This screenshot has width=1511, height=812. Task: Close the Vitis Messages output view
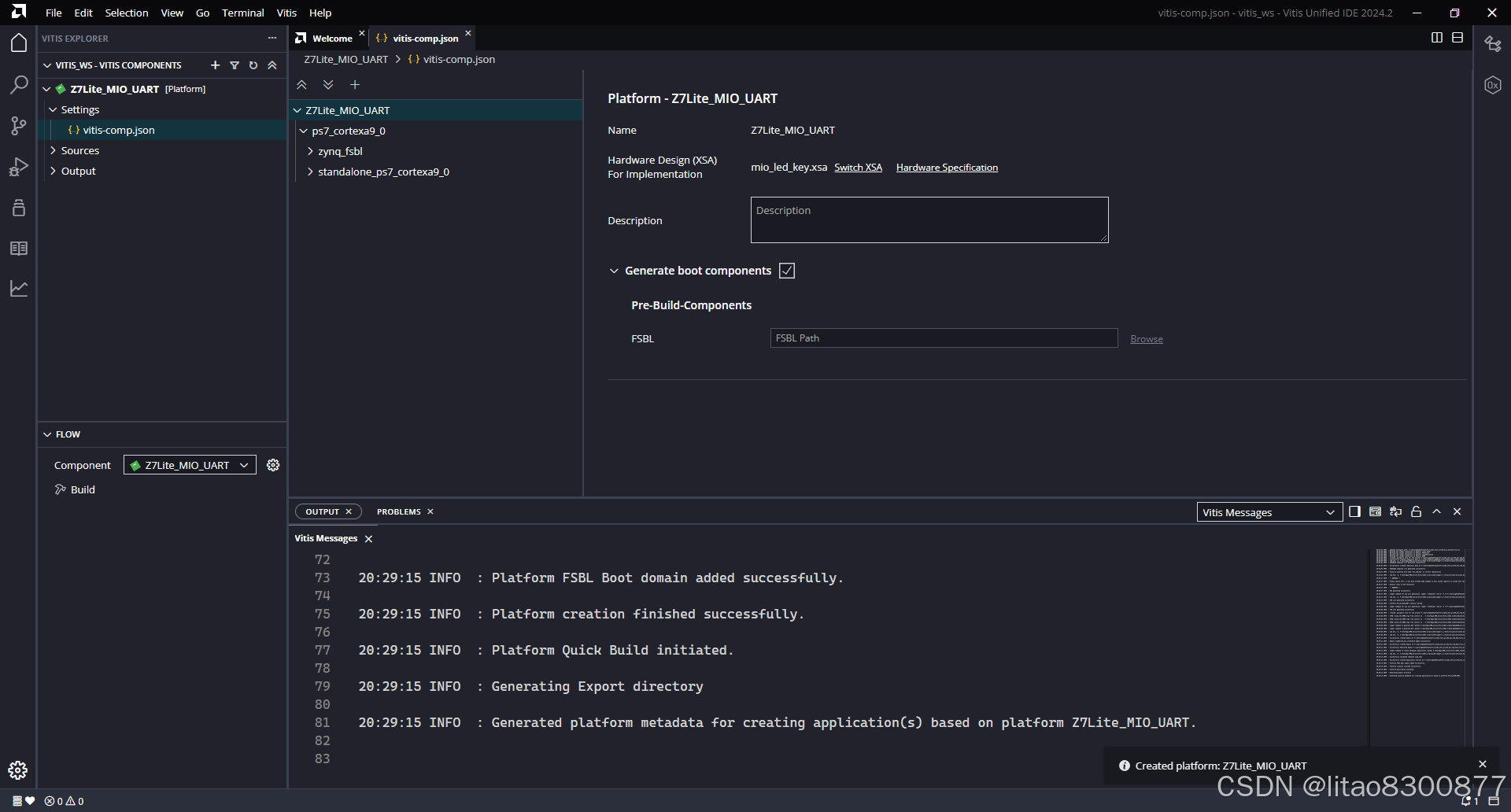point(368,539)
